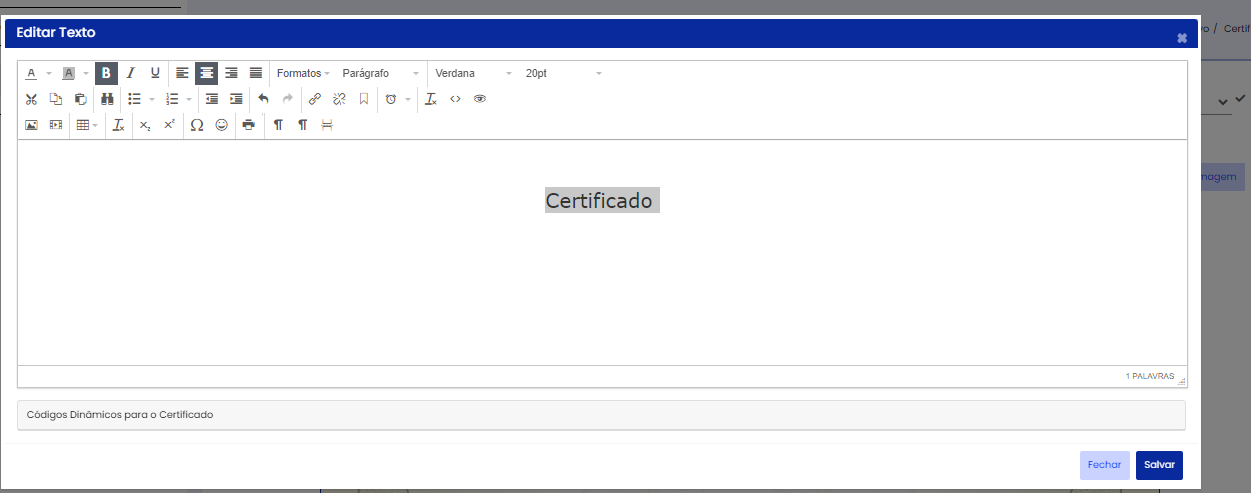Insert a numbered list
Image resolution: width=1251 pixels, height=493 pixels.
coord(172,99)
